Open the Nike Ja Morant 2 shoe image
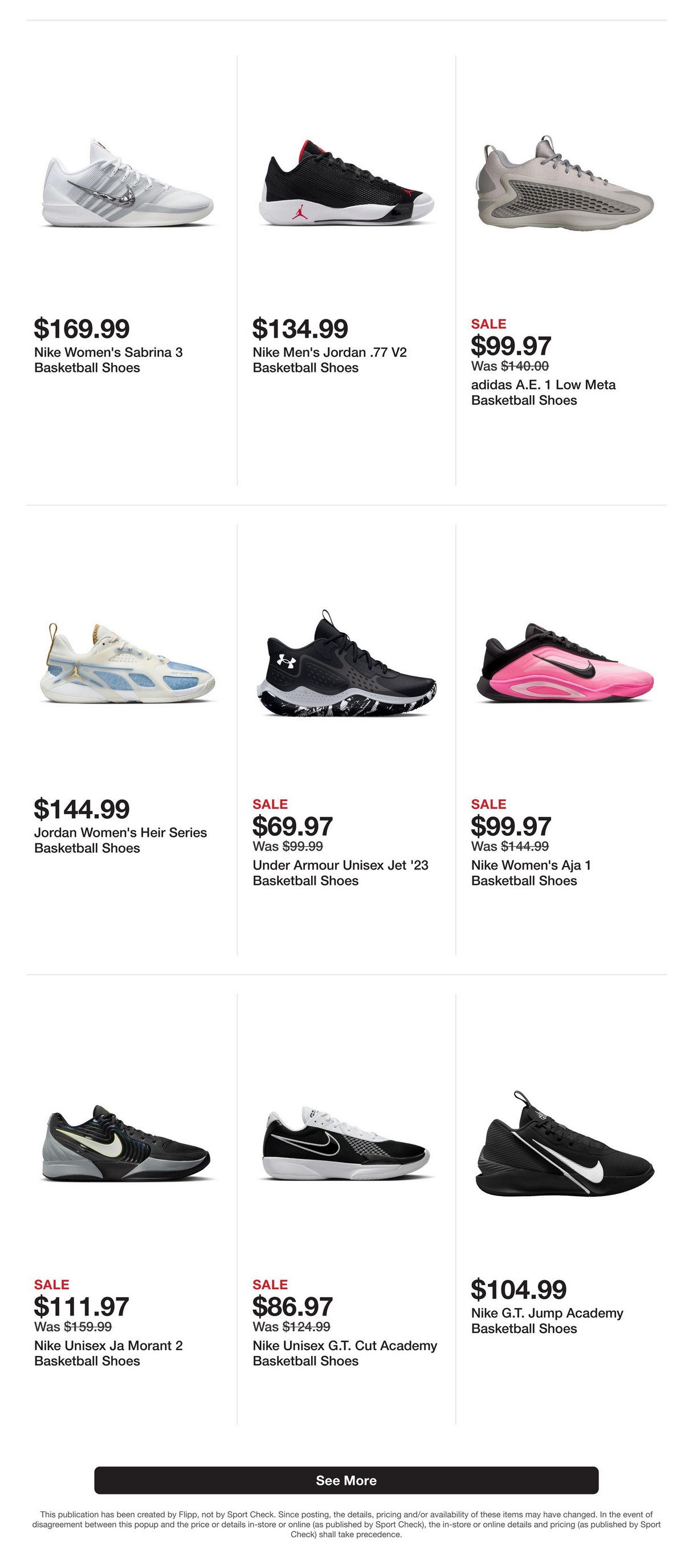Viewport: 693px width, 1568px height. click(127, 1143)
